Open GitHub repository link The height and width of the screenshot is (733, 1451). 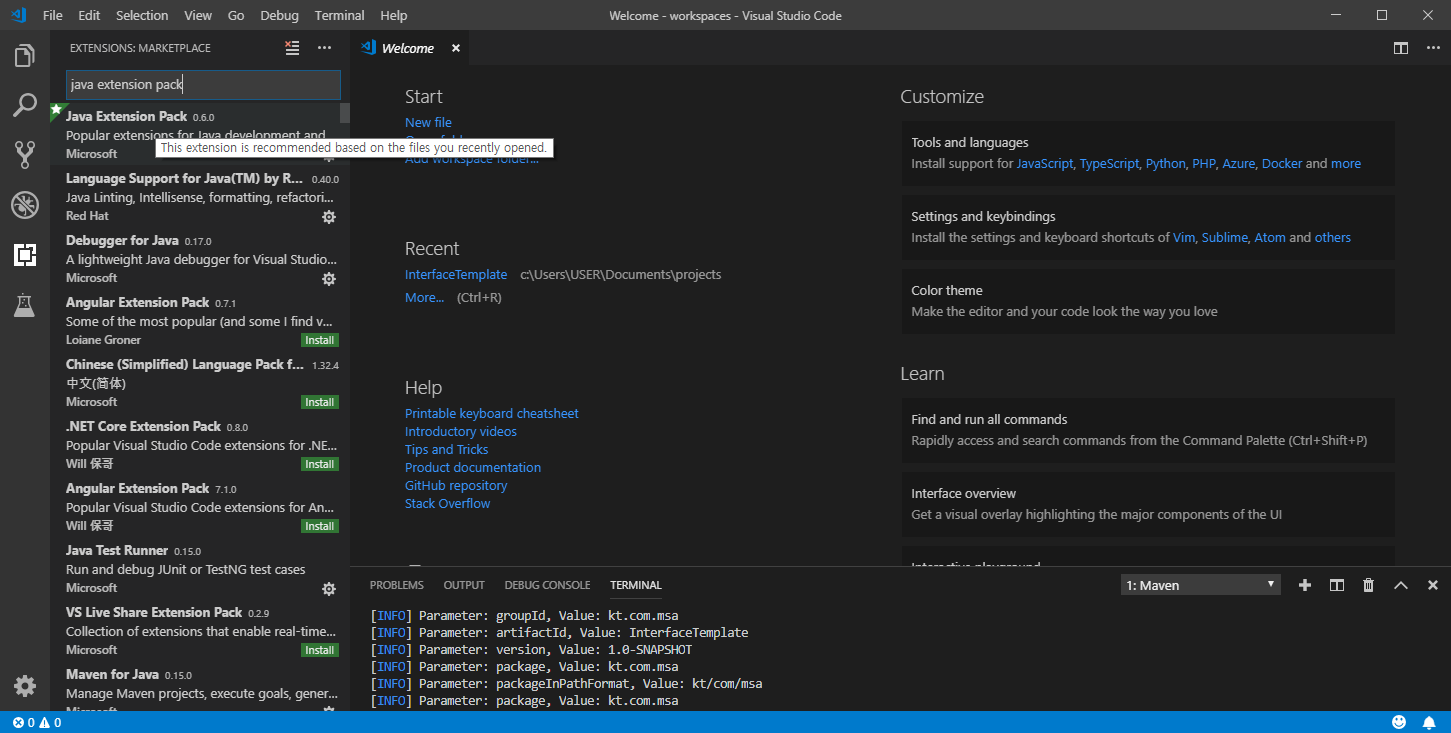(456, 485)
